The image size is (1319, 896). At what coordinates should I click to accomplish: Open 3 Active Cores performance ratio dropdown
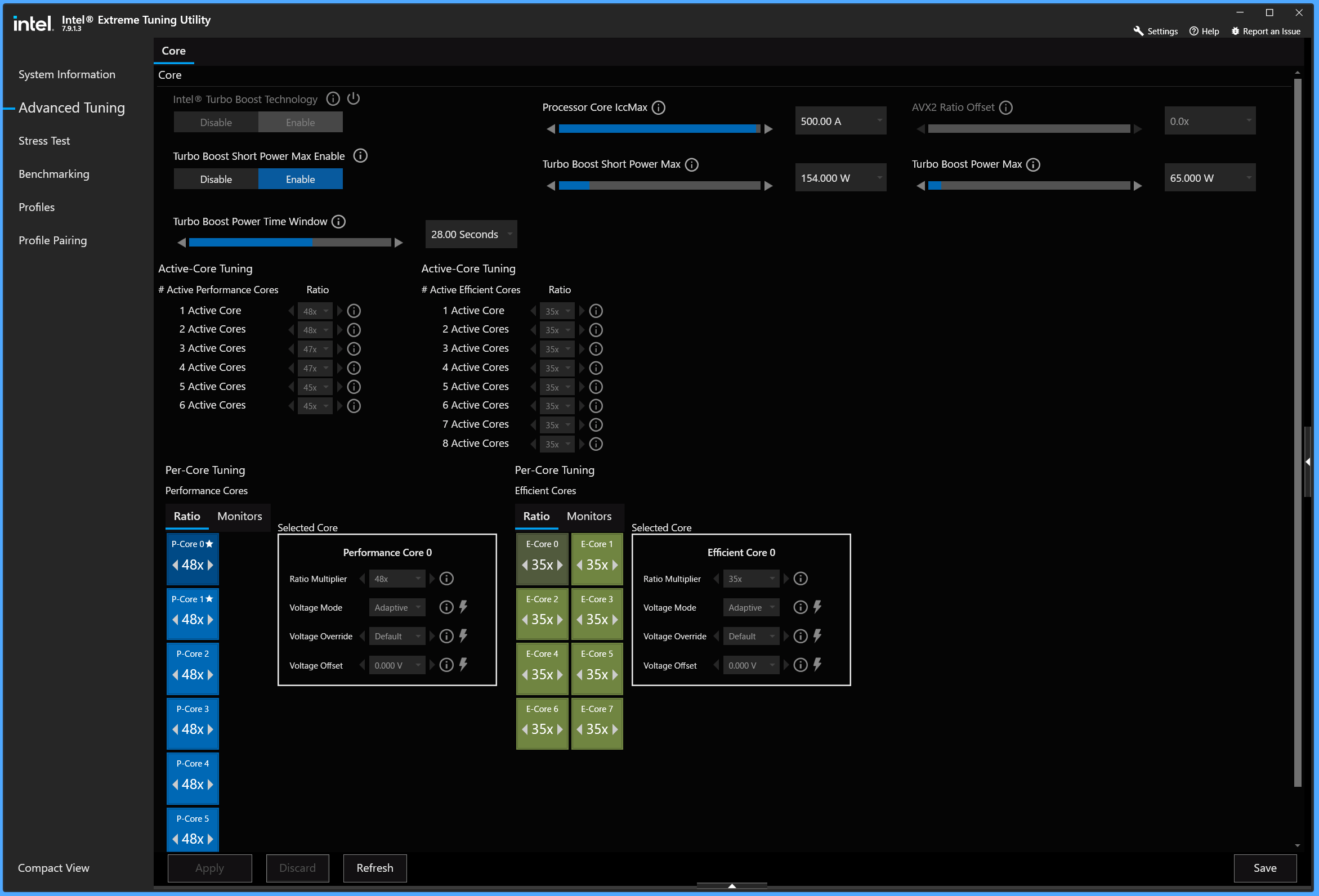[x=315, y=349]
